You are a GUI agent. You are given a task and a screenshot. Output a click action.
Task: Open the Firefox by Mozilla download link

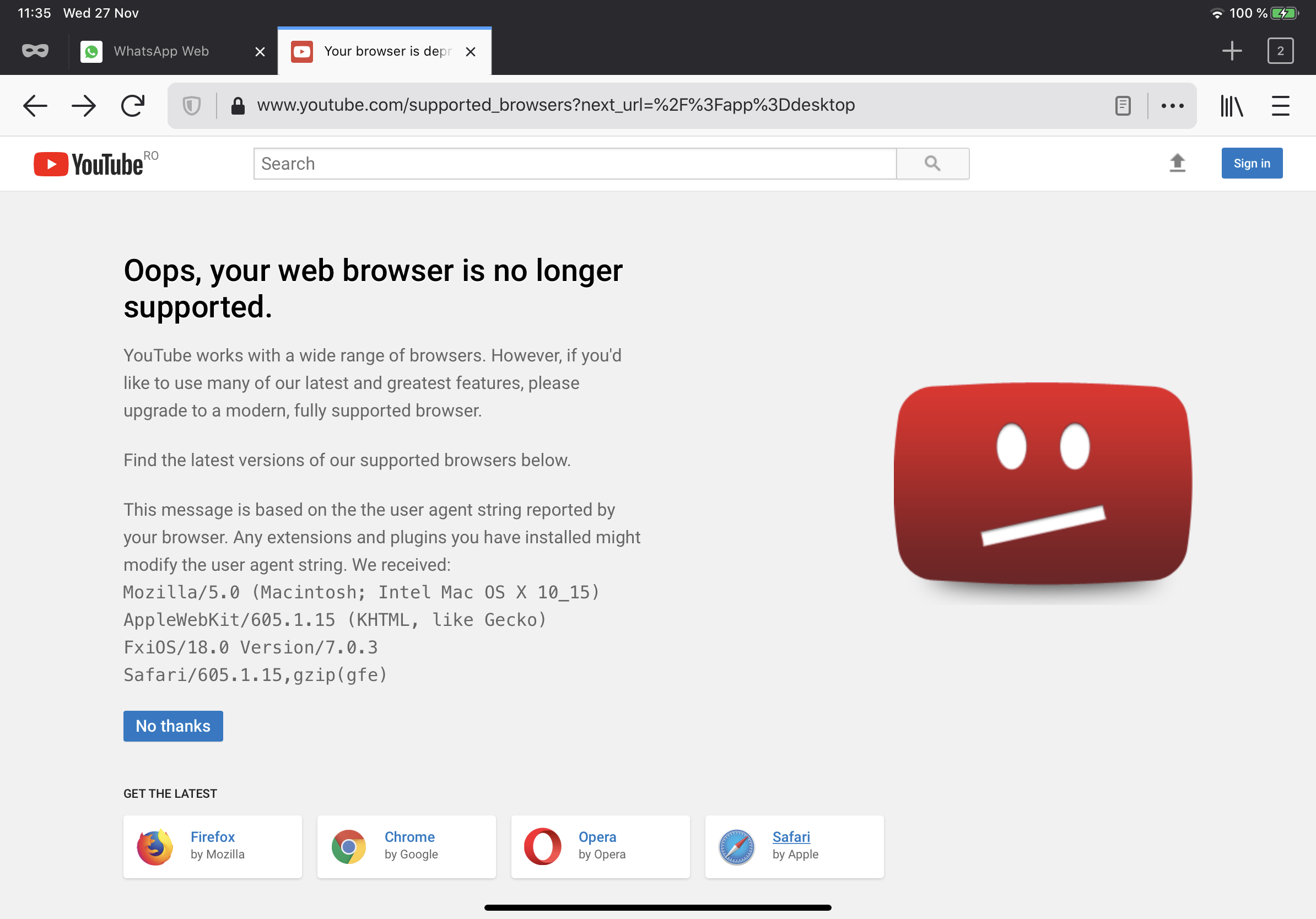point(213,846)
